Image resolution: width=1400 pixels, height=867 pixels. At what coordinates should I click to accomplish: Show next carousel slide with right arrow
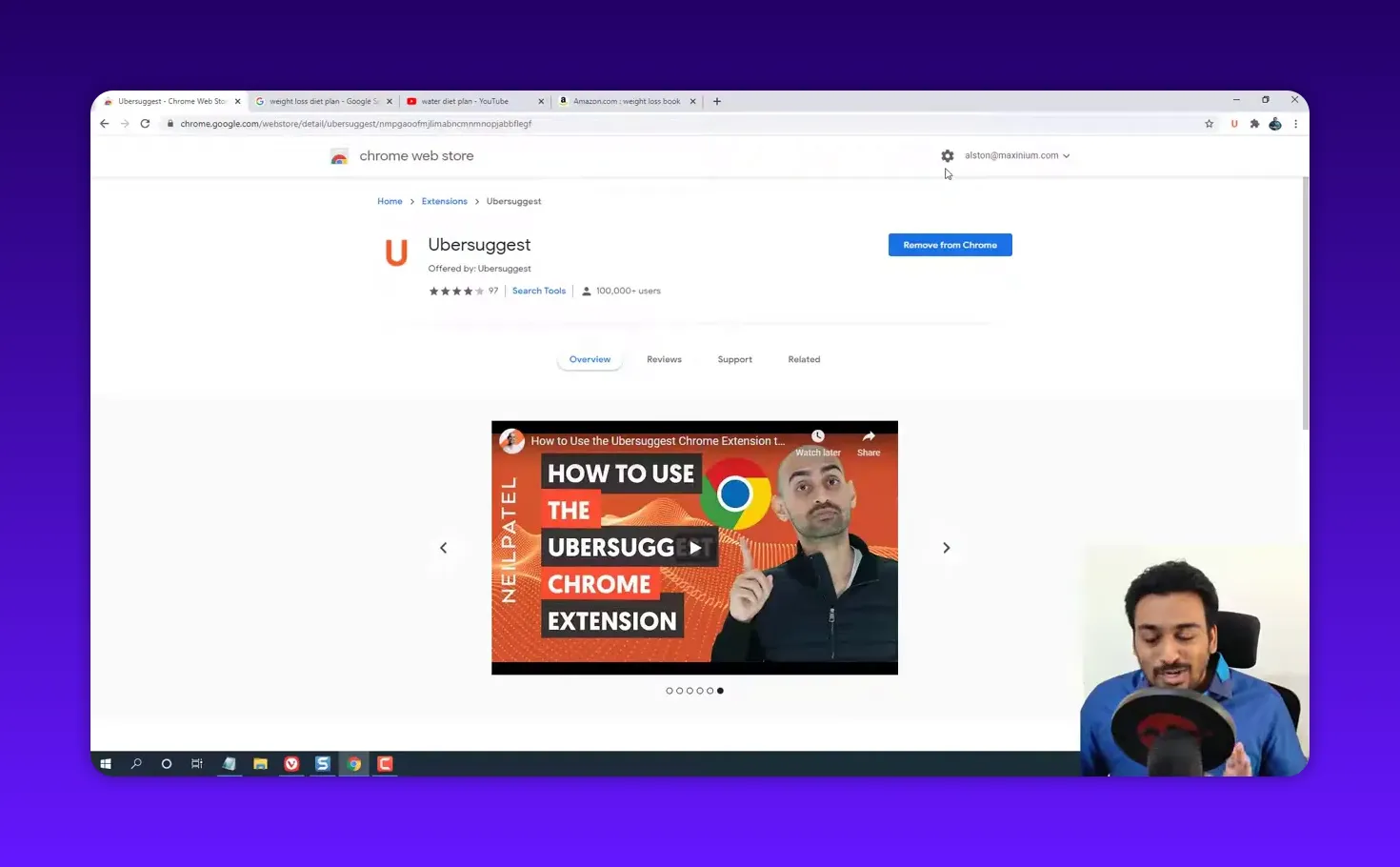[x=946, y=547]
